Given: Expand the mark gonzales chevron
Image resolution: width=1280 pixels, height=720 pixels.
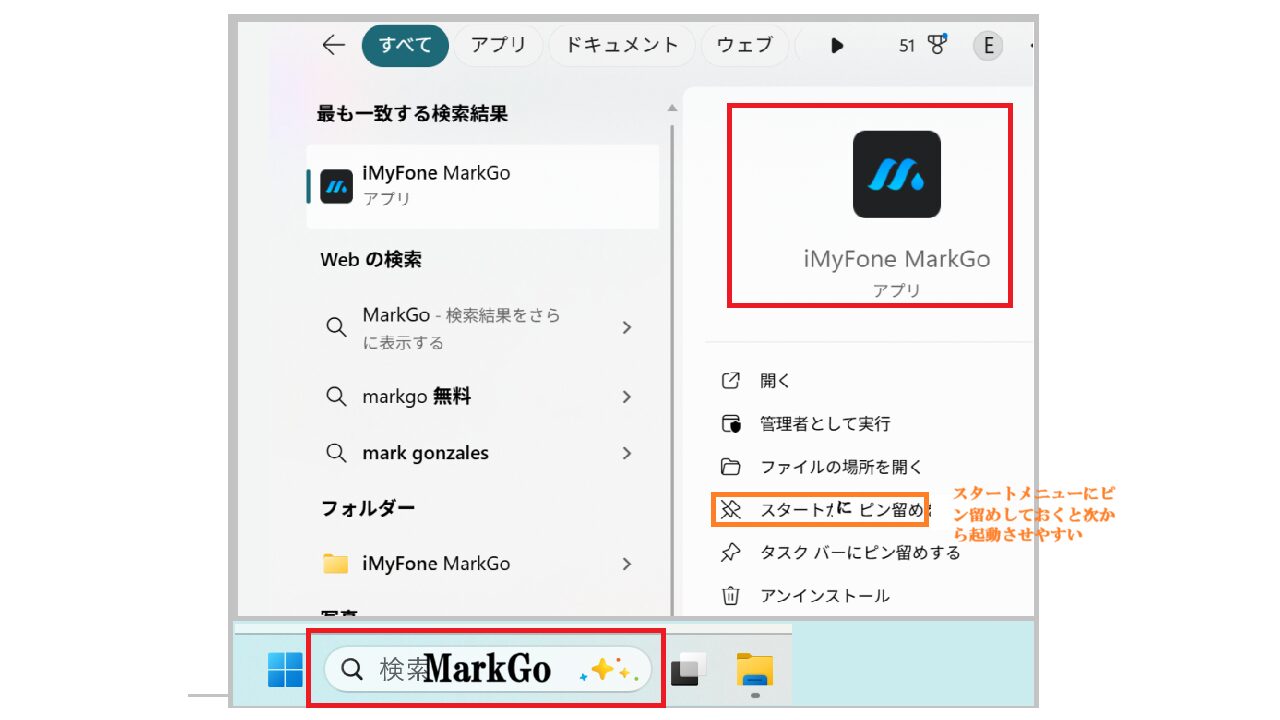Looking at the screenshot, I should (x=627, y=453).
